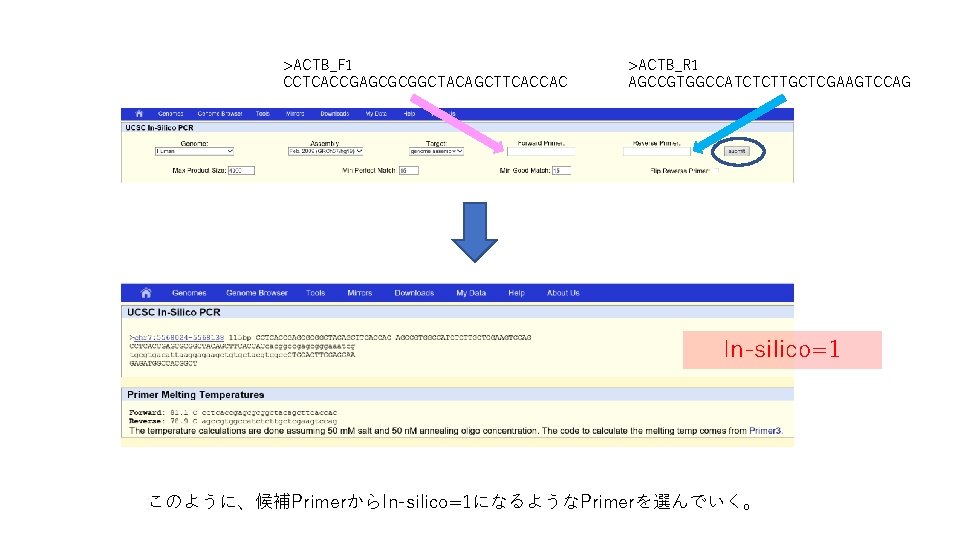Click the Forward Primer input field
This screenshot has width=960, height=540.
541,151
